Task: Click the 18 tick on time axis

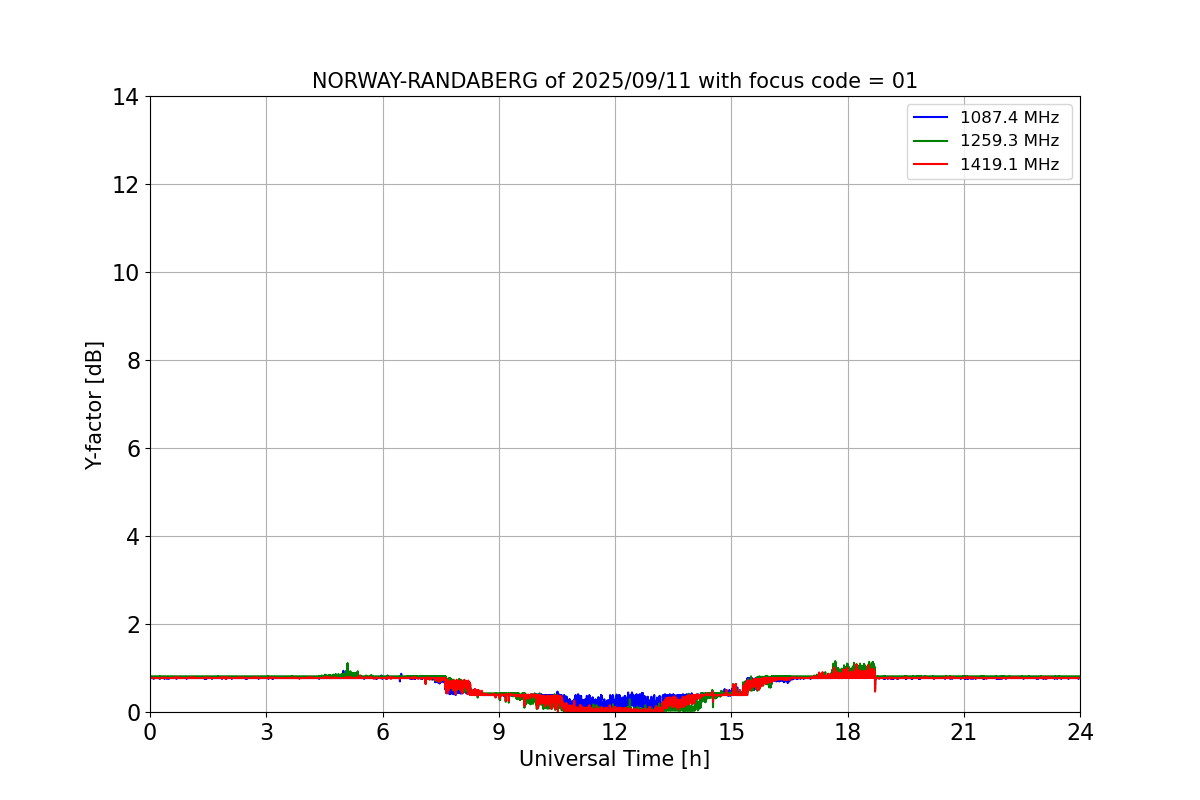Action: 848,732
